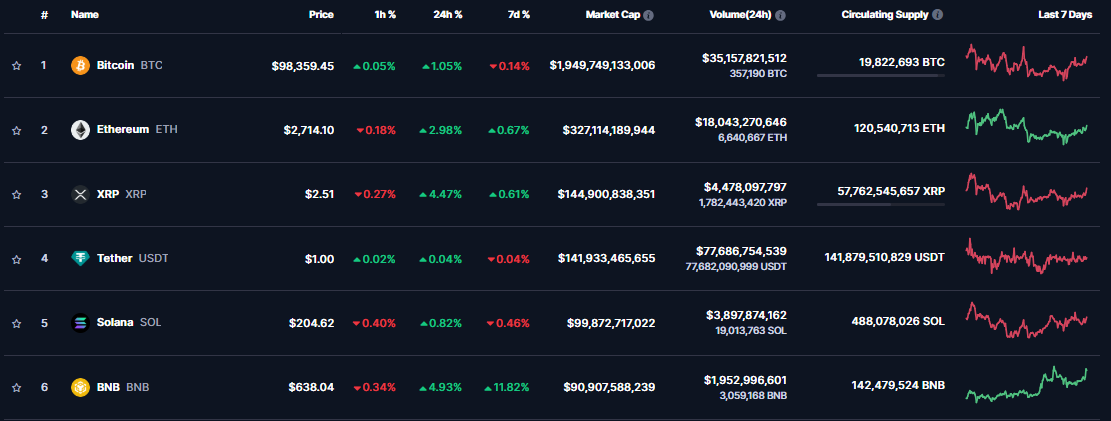Open the Volume(24h) info icon
Viewport: 1111px width, 421px height.
point(780,16)
